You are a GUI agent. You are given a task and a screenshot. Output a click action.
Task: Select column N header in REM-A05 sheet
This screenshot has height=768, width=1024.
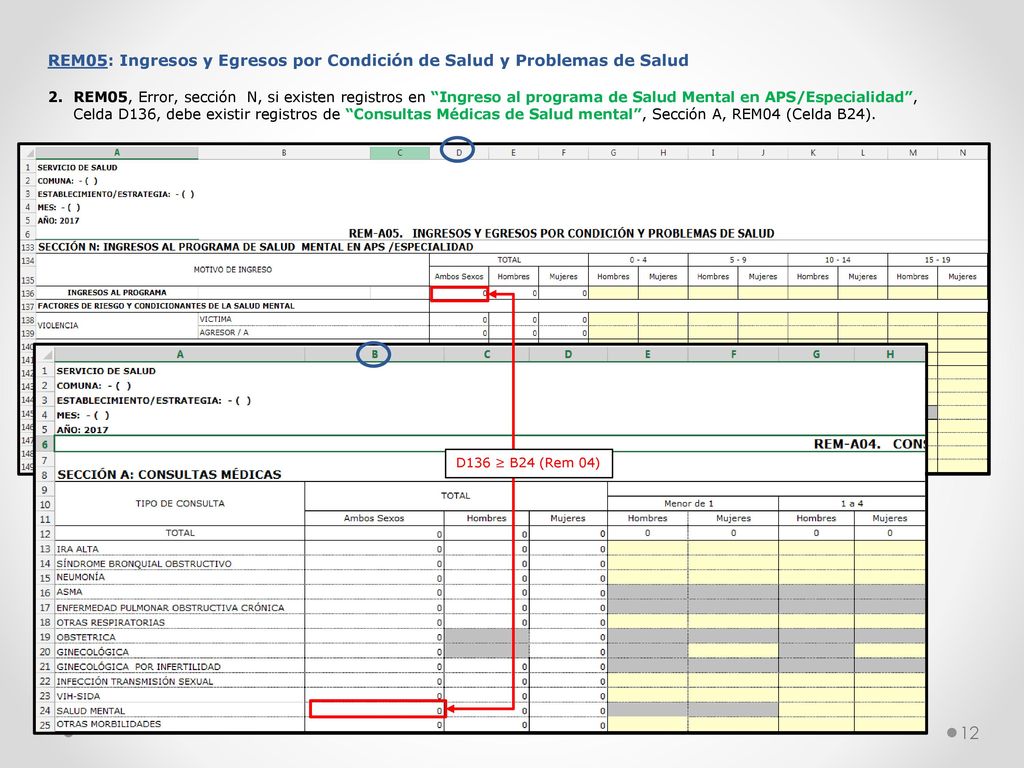963,153
